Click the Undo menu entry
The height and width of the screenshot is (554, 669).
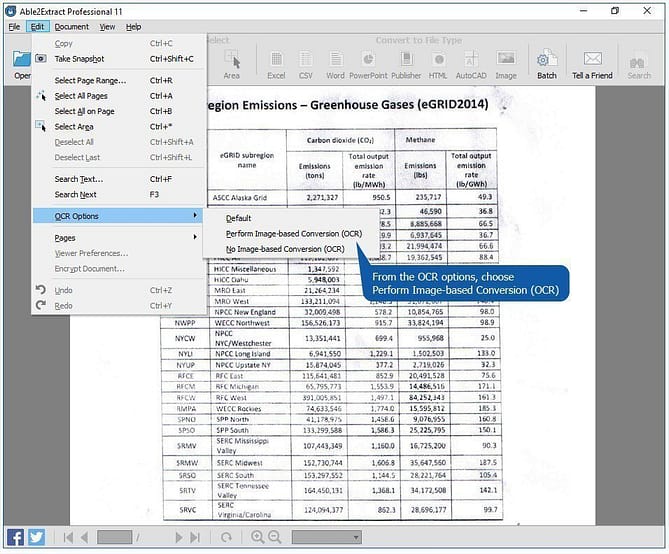coord(119,291)
